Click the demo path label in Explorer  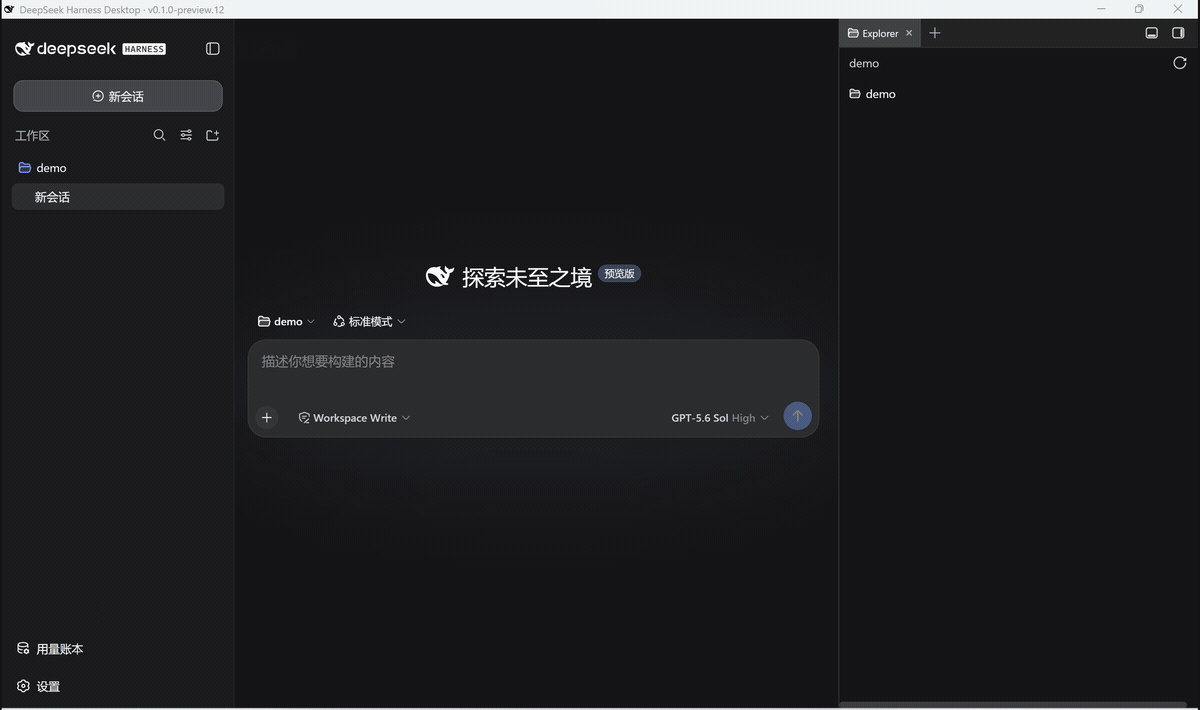click(864, 63)
